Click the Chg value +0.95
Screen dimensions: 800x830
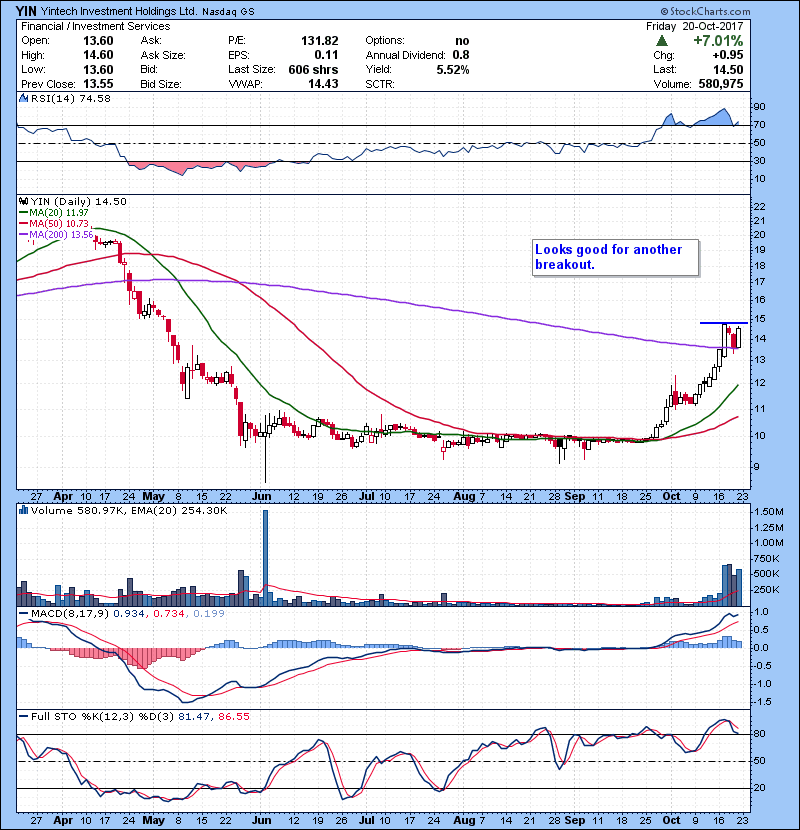coord(727,55)
